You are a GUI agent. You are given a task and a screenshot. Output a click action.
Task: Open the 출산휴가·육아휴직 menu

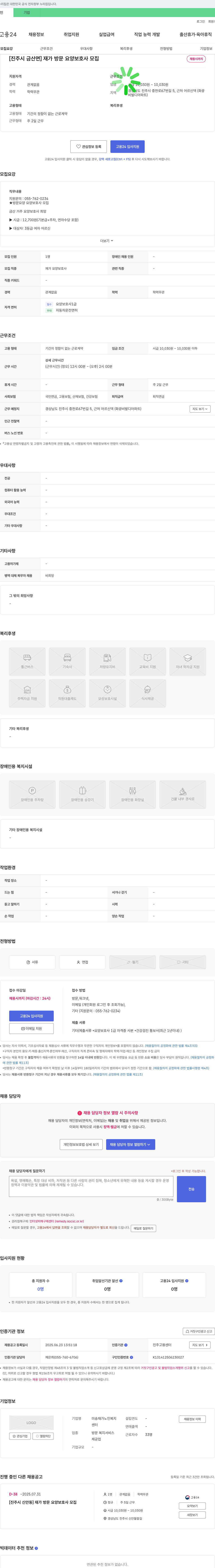pyautogui.click(x=196, y=35)
